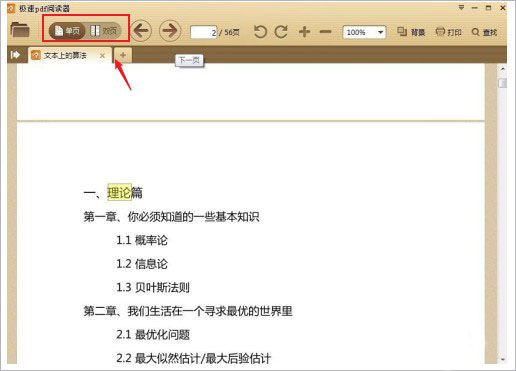The height and width of the screenshot is (371, 516).
Task: Maximize the PDF reader window
Action: pyautogui.click(x=489, y=8)
